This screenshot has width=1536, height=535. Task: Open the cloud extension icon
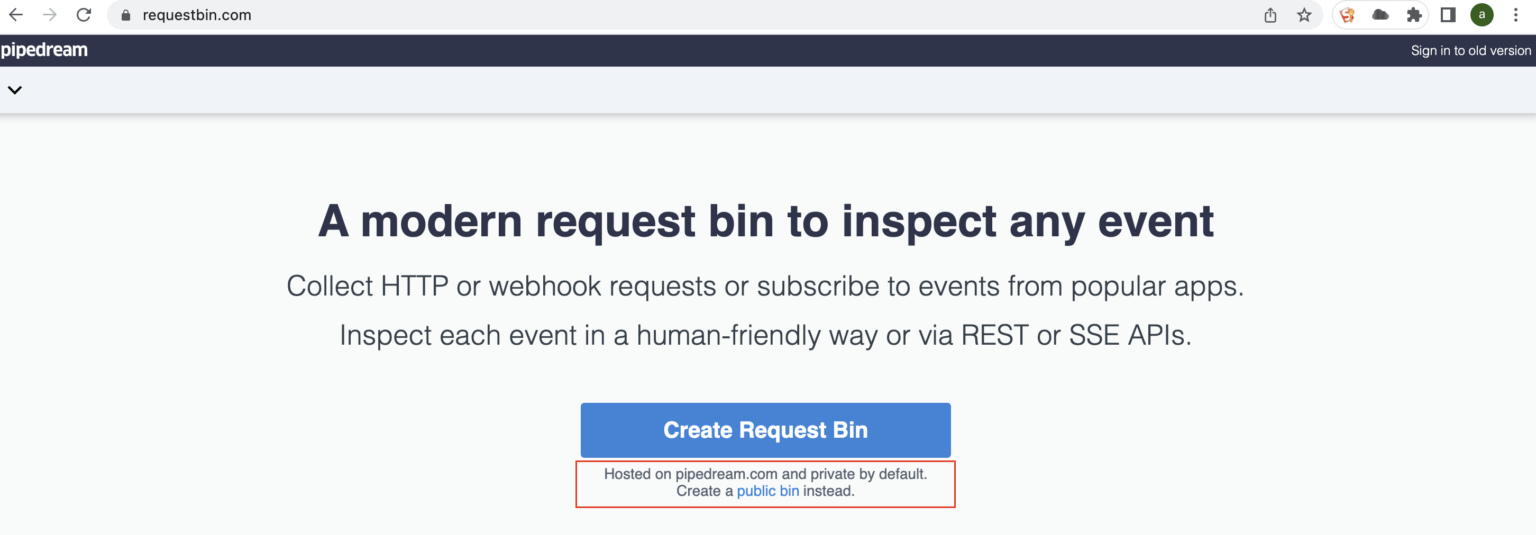pyautogui.click(x=1380, y=15)
